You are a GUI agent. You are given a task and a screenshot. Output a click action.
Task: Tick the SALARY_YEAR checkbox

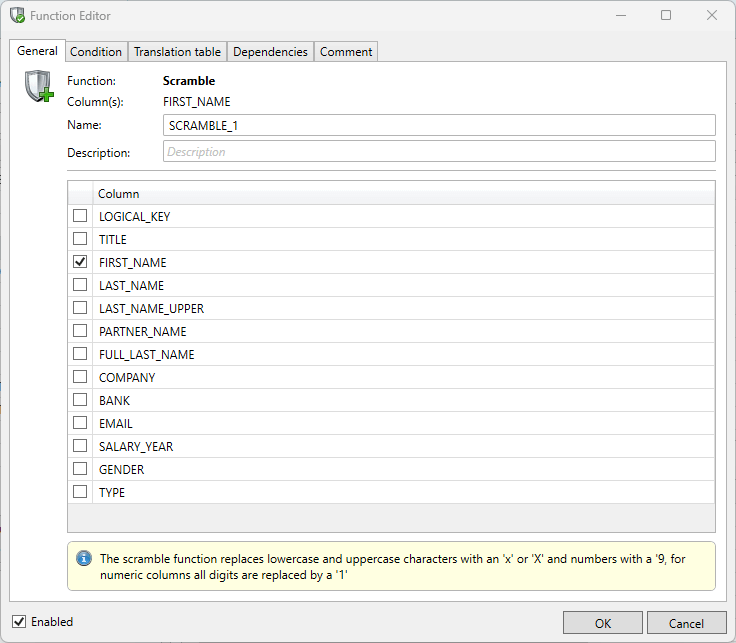[80, 446]
